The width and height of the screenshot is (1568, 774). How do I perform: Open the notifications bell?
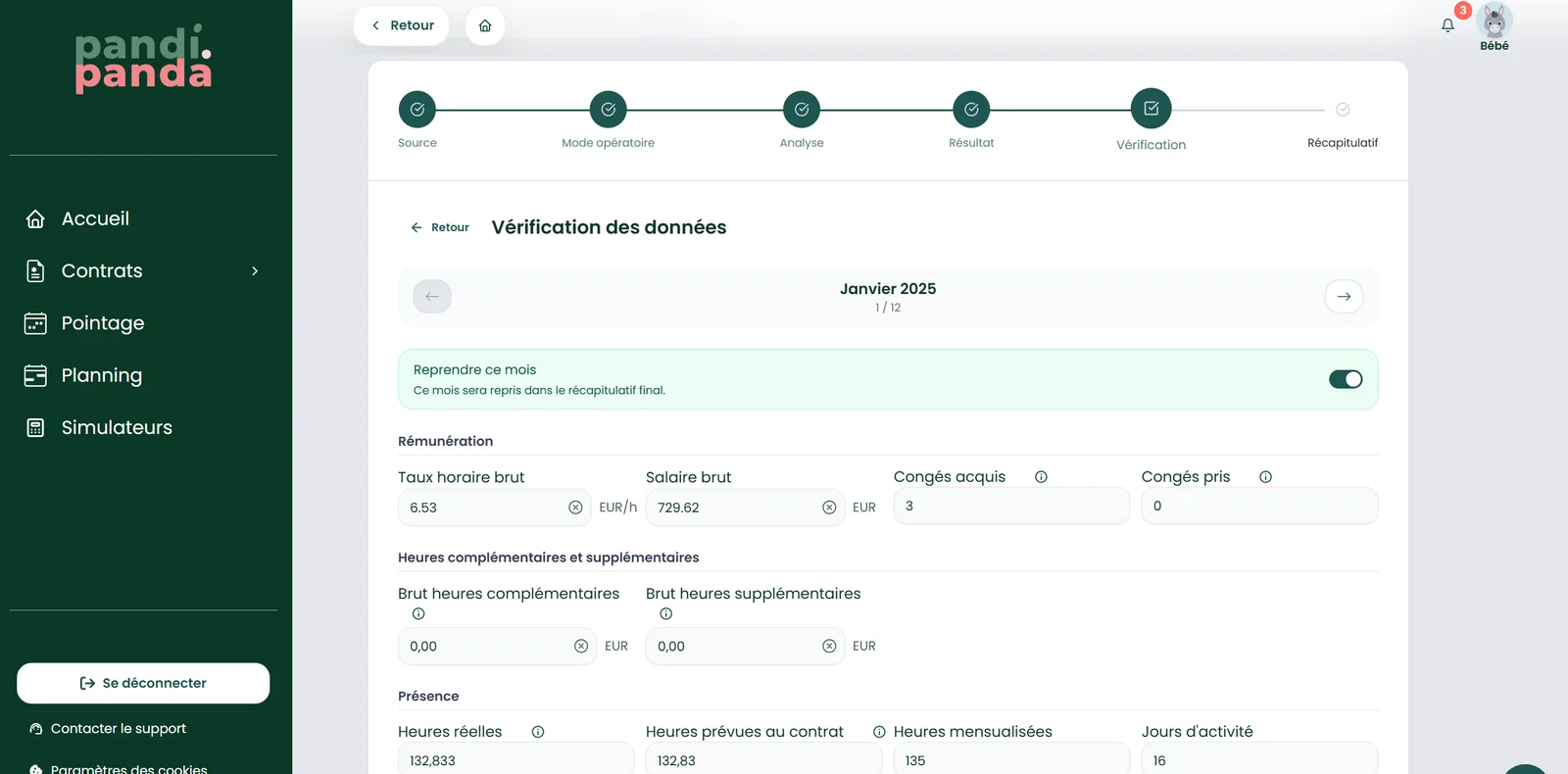[1447, 25]
